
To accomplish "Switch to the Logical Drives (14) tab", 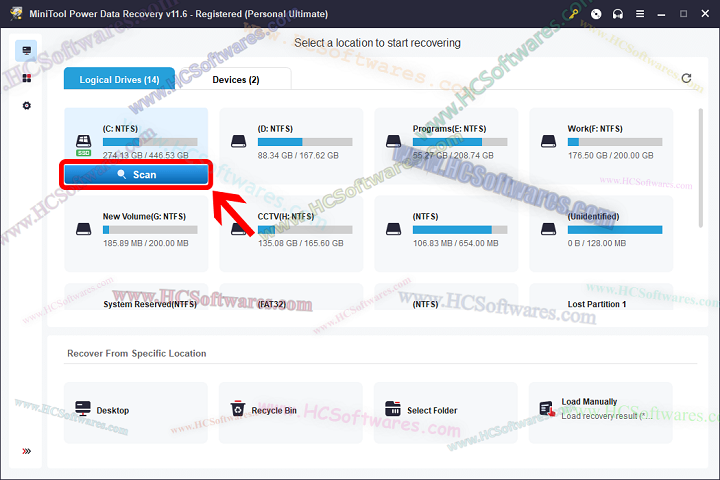I will (x=119, y=79).
